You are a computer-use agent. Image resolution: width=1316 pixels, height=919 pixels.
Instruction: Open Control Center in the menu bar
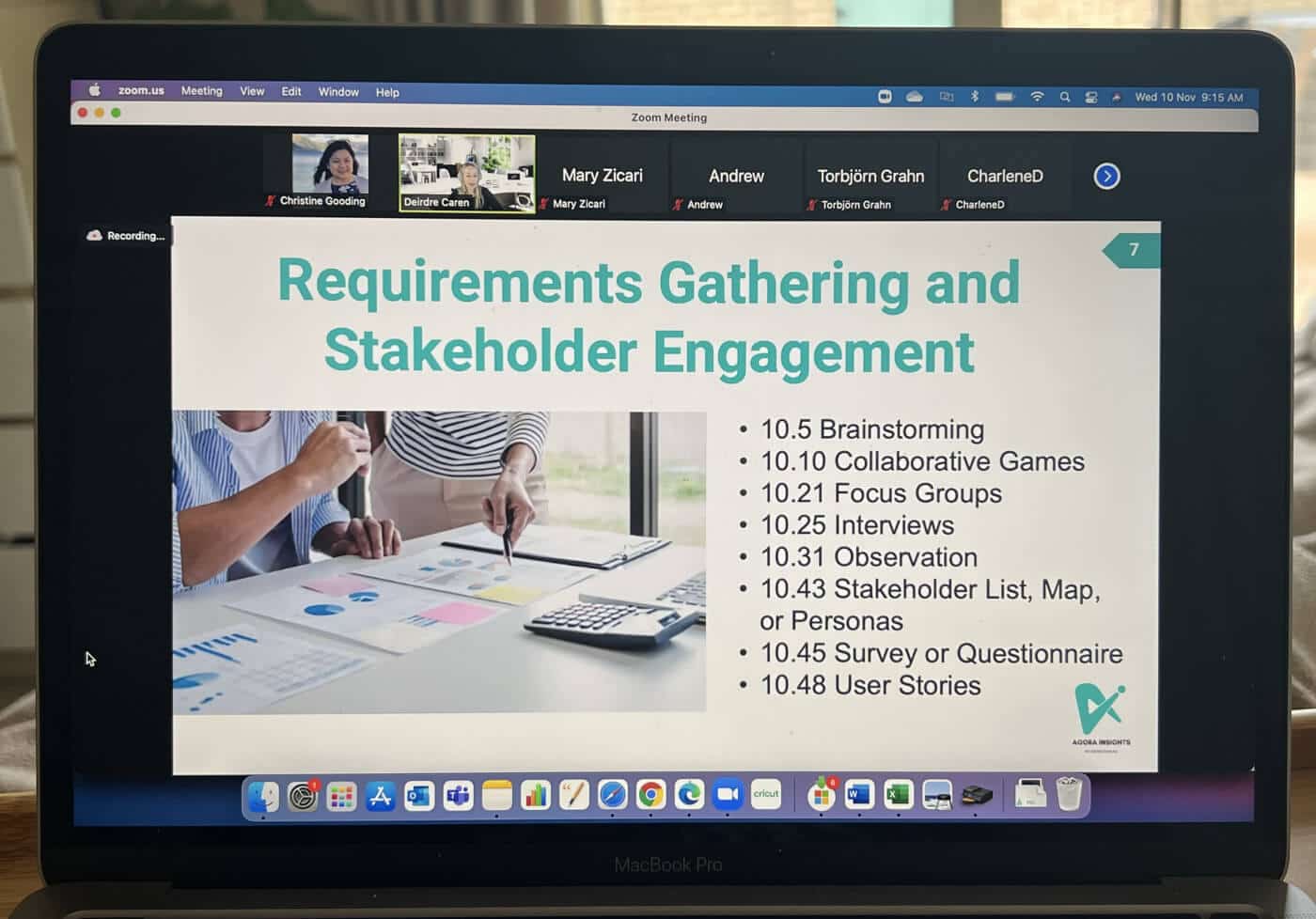click(1091, 97)
